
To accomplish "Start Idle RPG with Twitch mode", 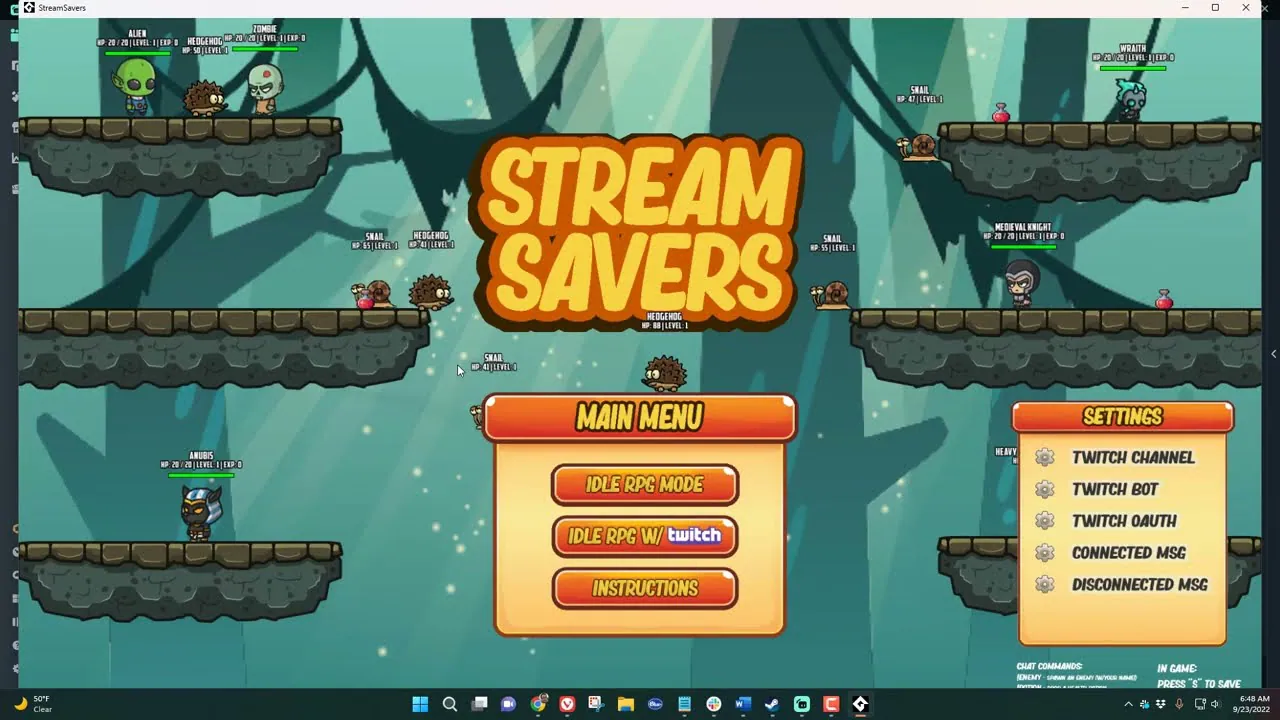I will coord(645,536).
